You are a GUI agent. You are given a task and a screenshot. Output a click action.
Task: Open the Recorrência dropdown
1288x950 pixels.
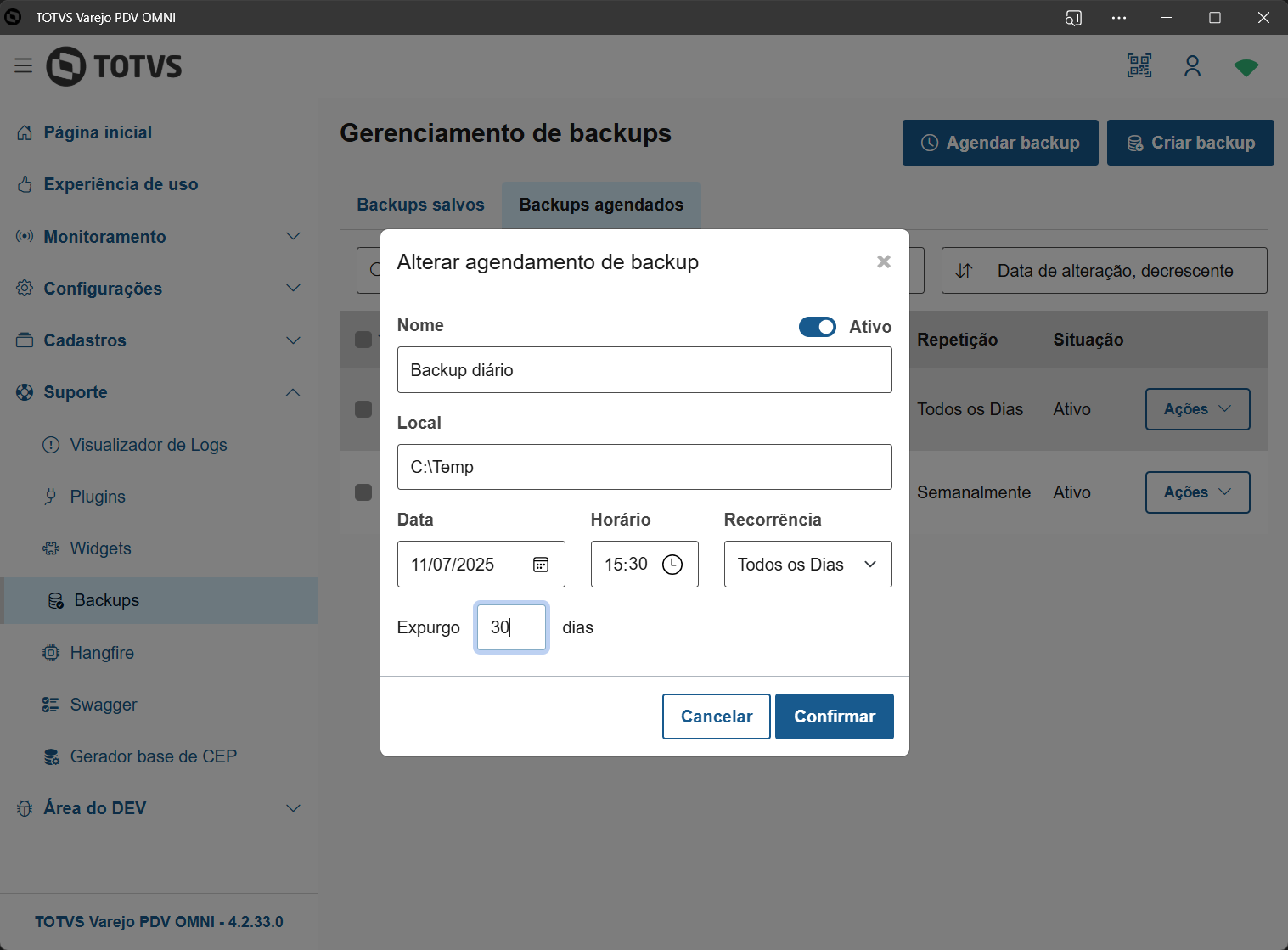point(807,565)
